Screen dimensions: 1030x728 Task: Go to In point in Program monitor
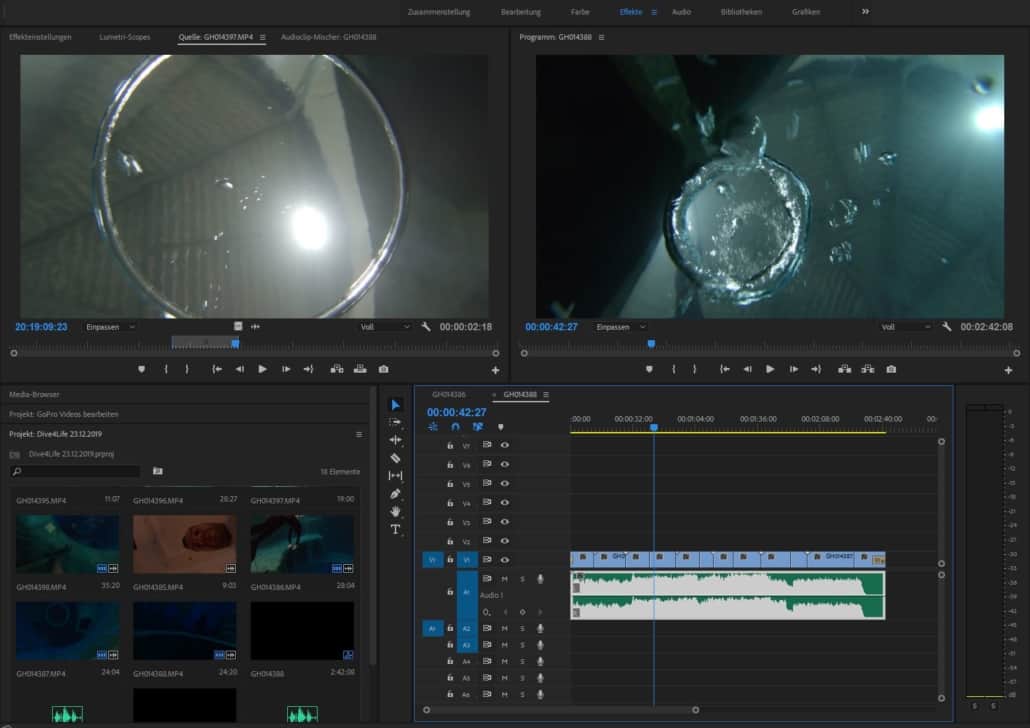[724, 369]
